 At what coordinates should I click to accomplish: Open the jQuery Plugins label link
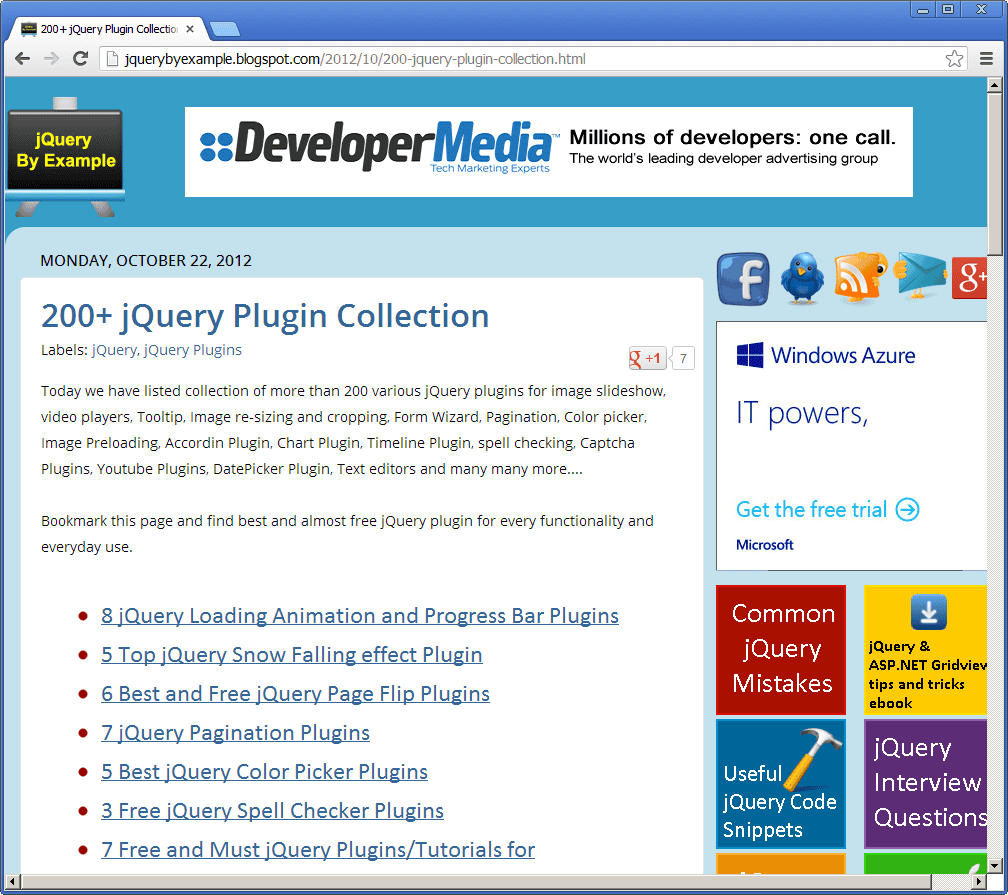192,350
